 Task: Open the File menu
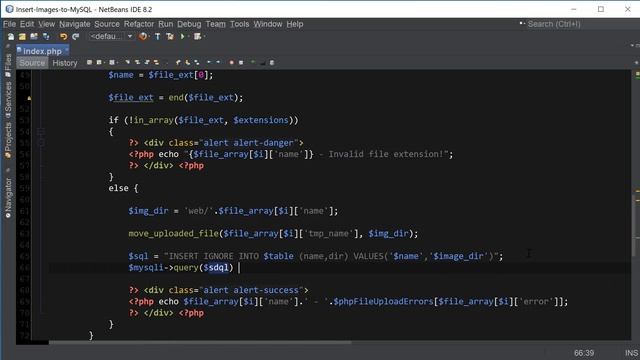tap(9, 24)
